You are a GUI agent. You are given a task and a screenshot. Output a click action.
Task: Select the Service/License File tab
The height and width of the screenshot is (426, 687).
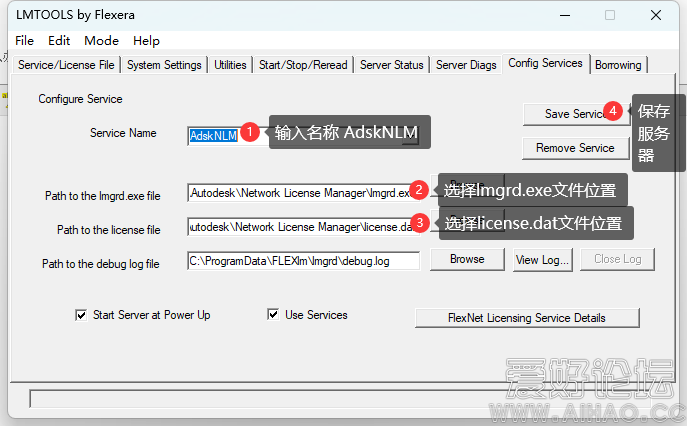click(66, 65)
